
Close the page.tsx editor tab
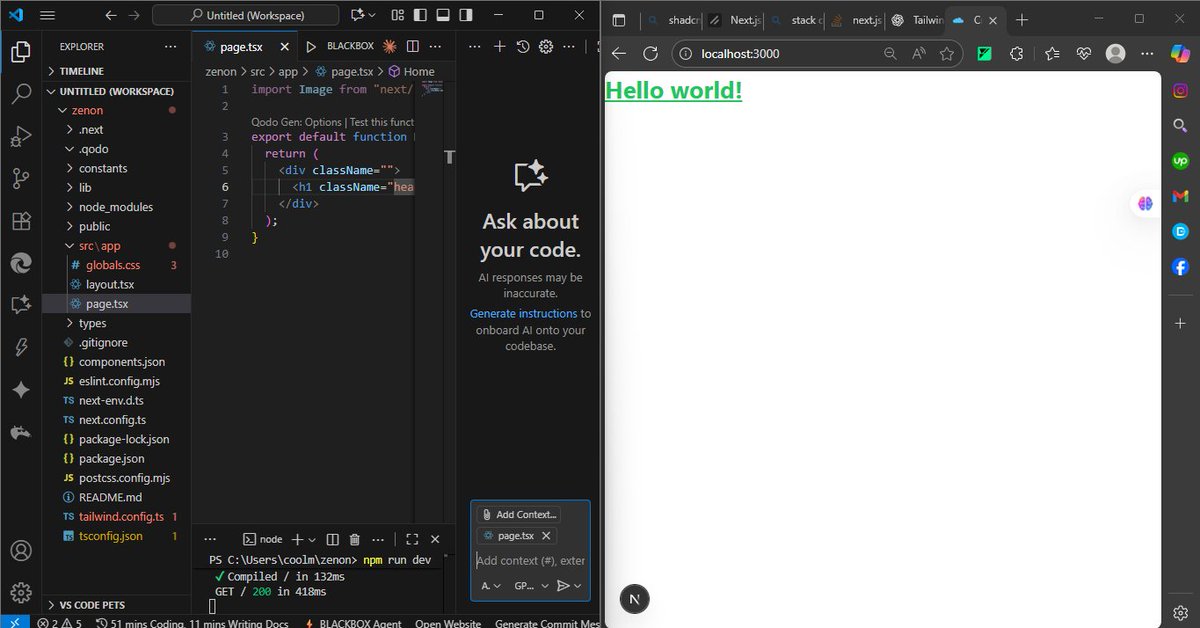tap(284, 46)
